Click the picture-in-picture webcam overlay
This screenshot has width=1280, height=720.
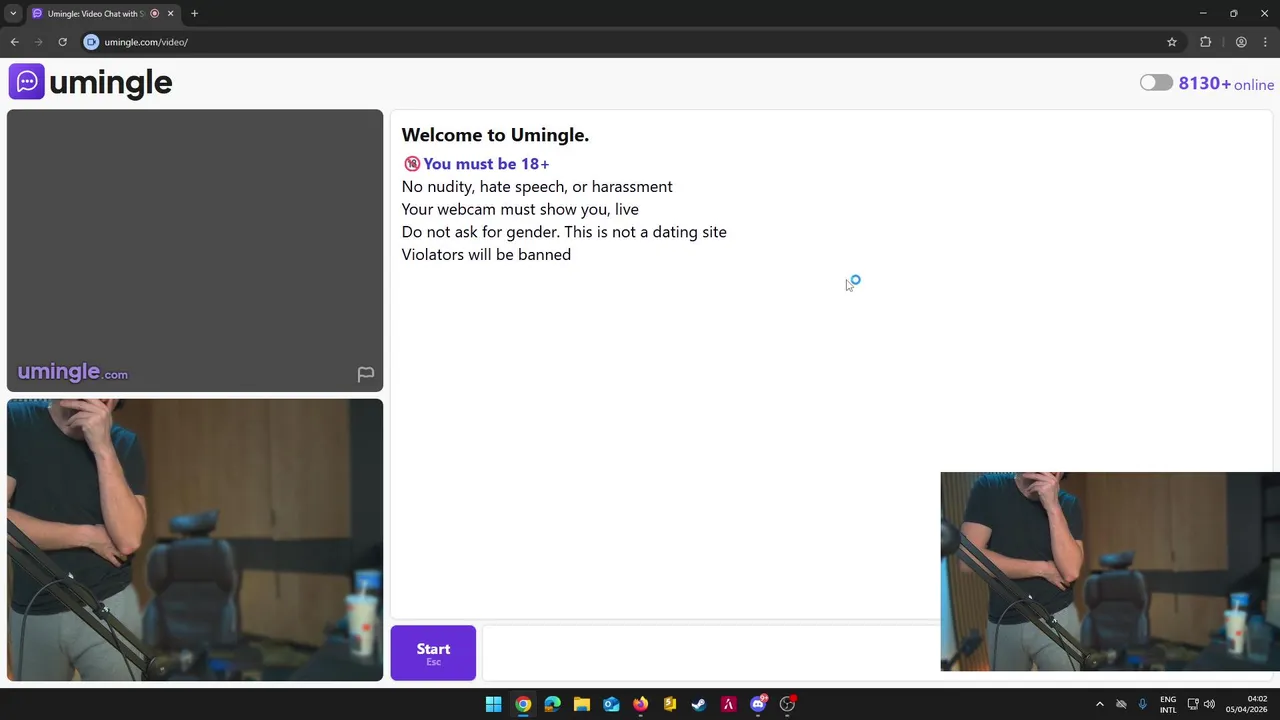click(1110, 572)
